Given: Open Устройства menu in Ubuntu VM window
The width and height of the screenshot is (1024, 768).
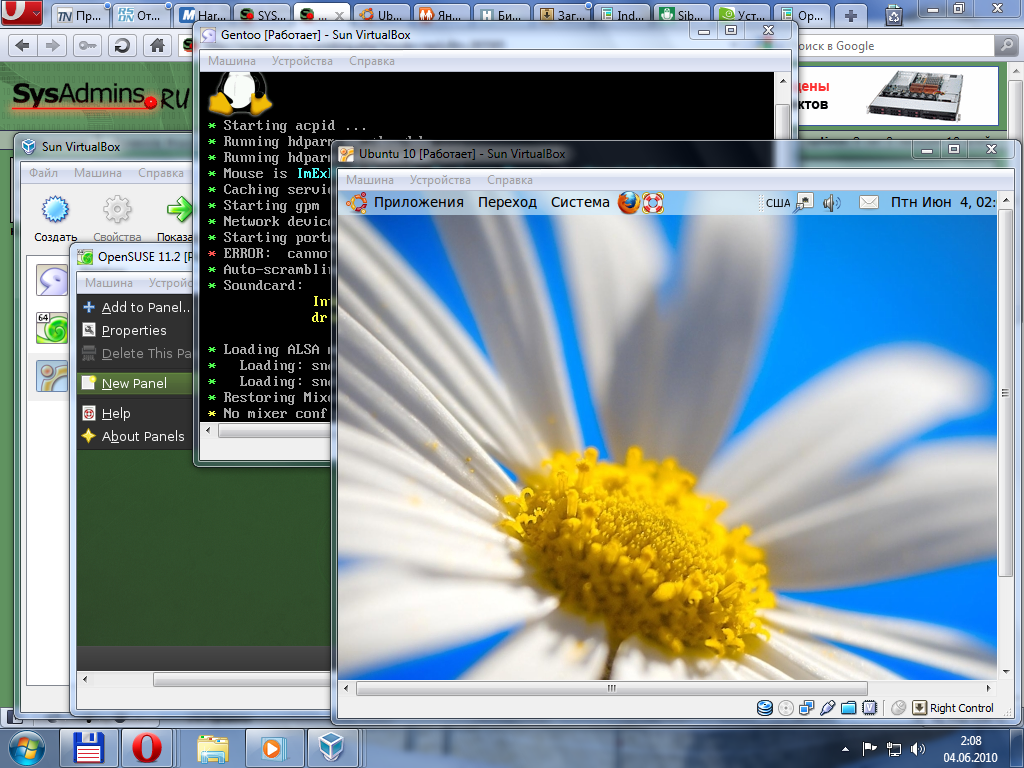Looking at the screenshot, I should (x=440, y=180).
